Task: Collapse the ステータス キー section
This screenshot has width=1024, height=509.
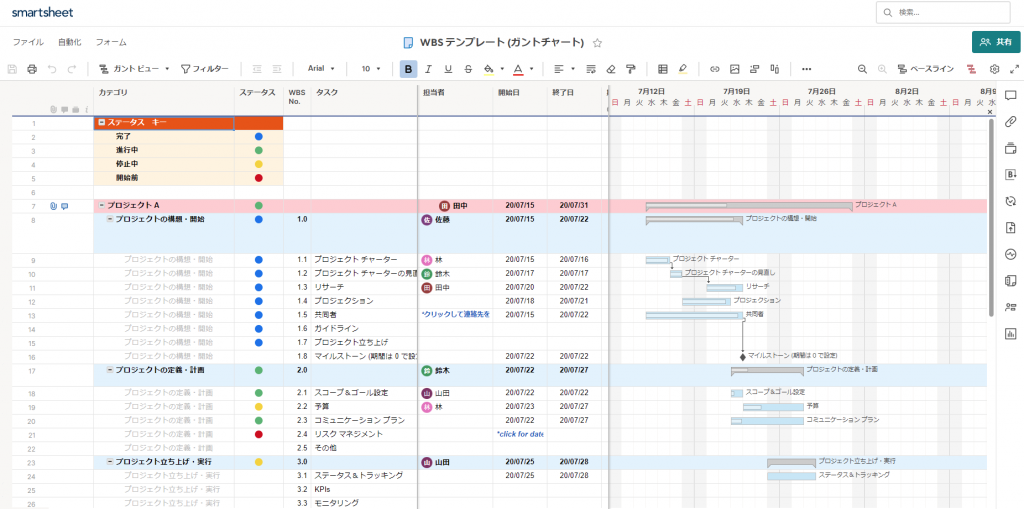Action: pos(102,122)
